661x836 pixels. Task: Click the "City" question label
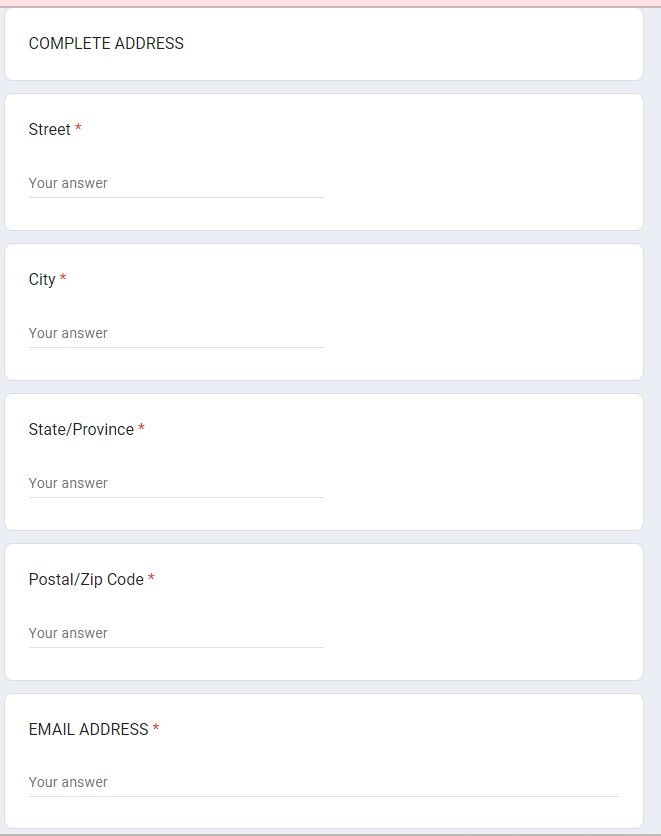coord(42,280)
